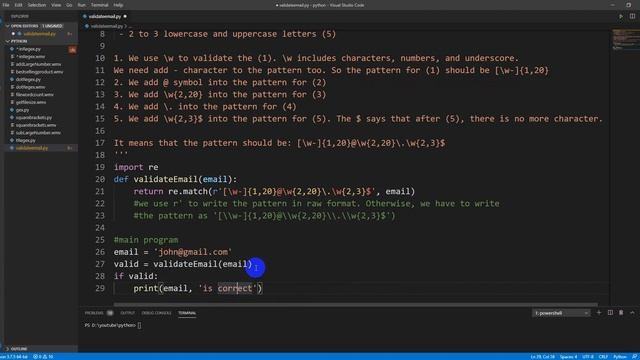Switch to the Output panel tab
The height and width of the screenshot is (360, 640).
[127, 313]
